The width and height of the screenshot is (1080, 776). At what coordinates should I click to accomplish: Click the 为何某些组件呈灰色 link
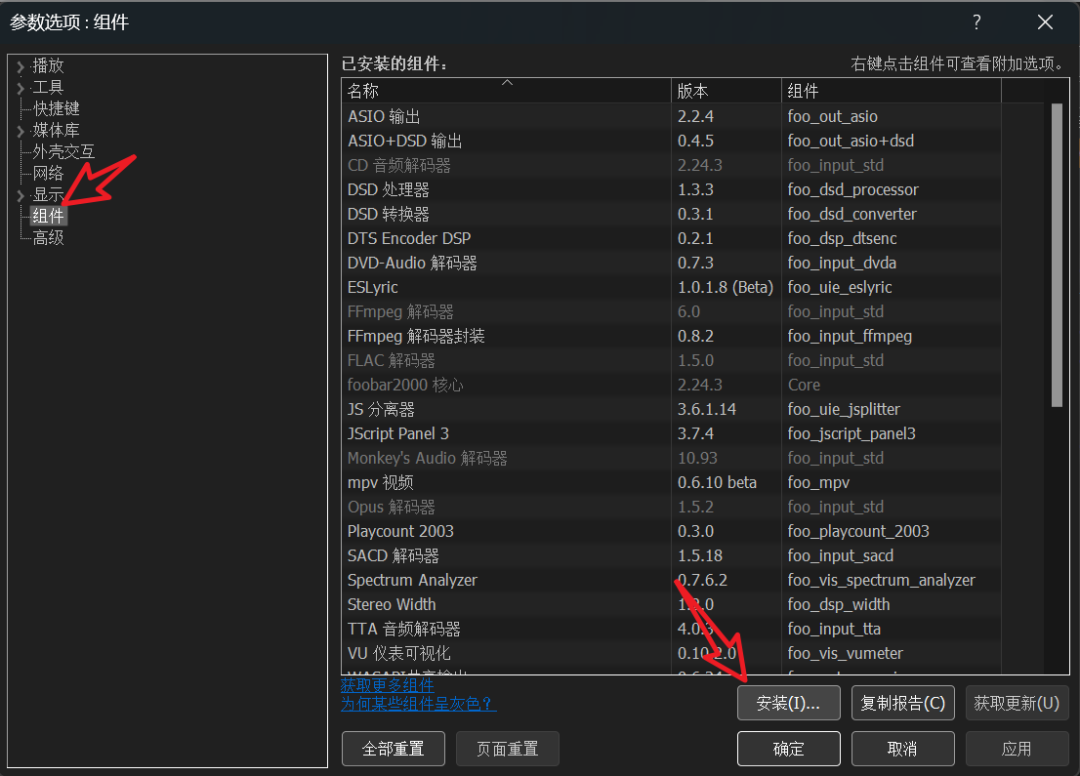418,704
